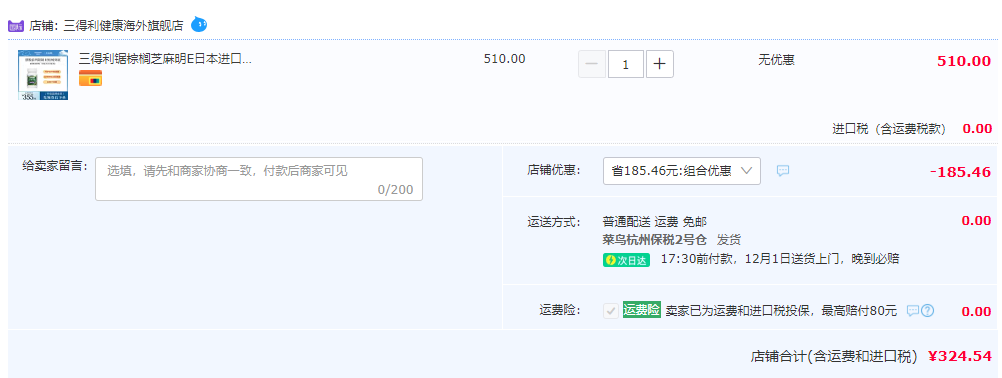
Task: Click the comment icon next to insurance text
Action: click(913, 311)
